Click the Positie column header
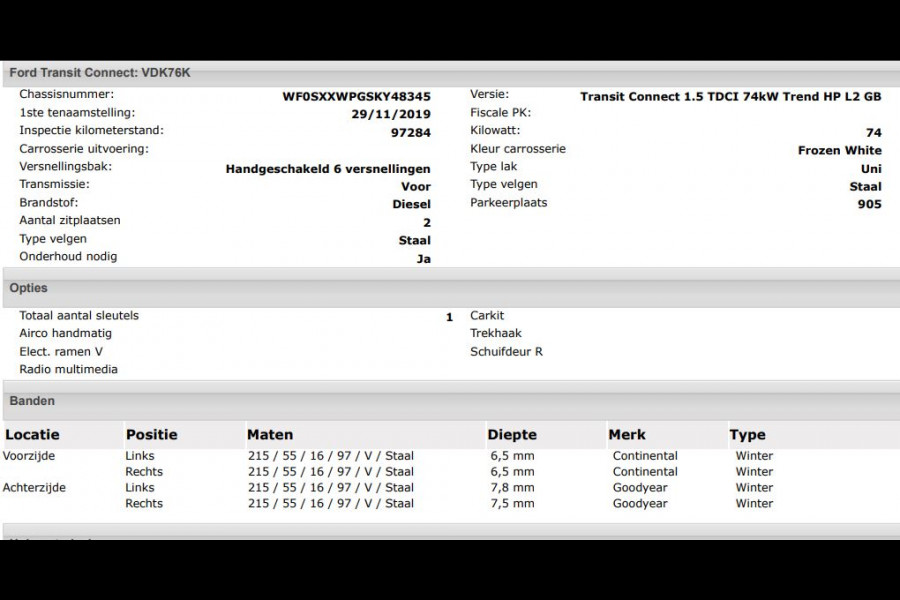The width and height of the screenshot is (900, 600). (151, 435)
